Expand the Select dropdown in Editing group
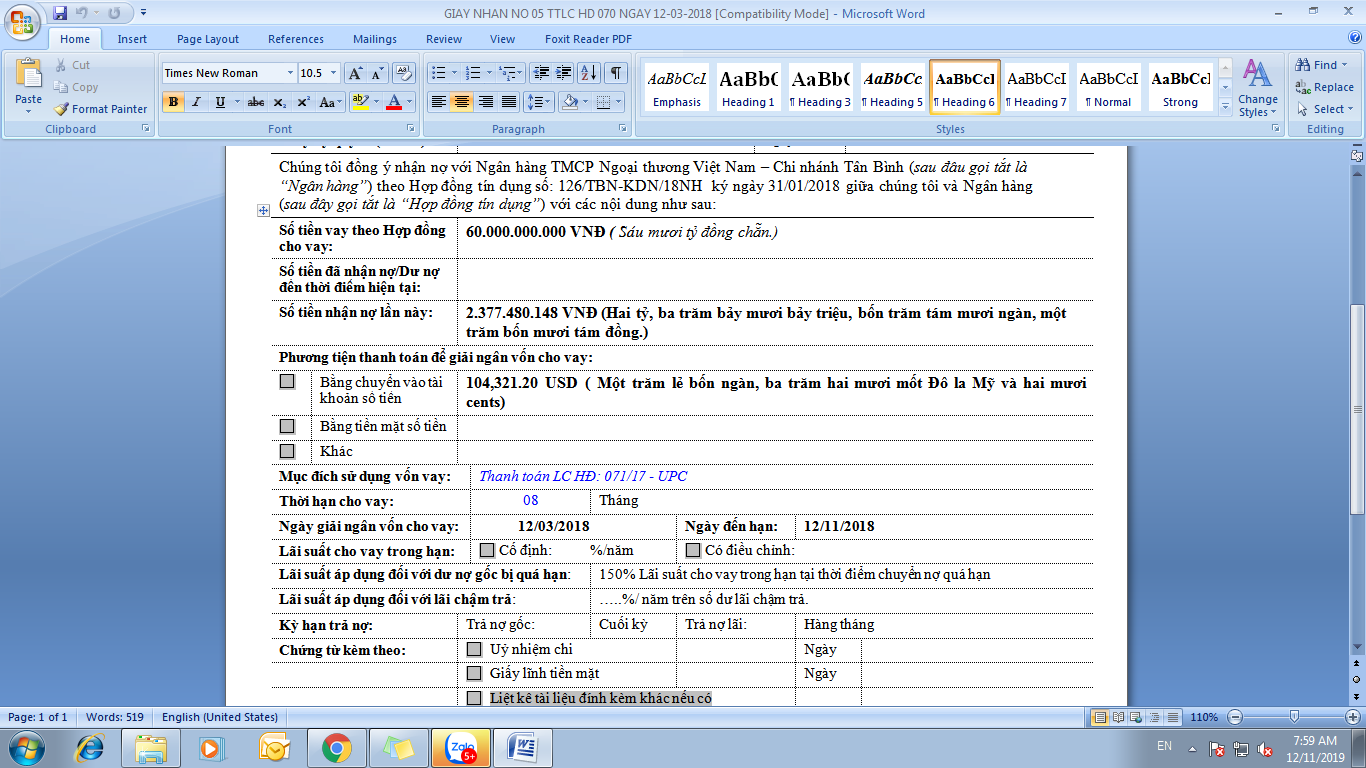The image size is (1366, 768). (1325, 109)
